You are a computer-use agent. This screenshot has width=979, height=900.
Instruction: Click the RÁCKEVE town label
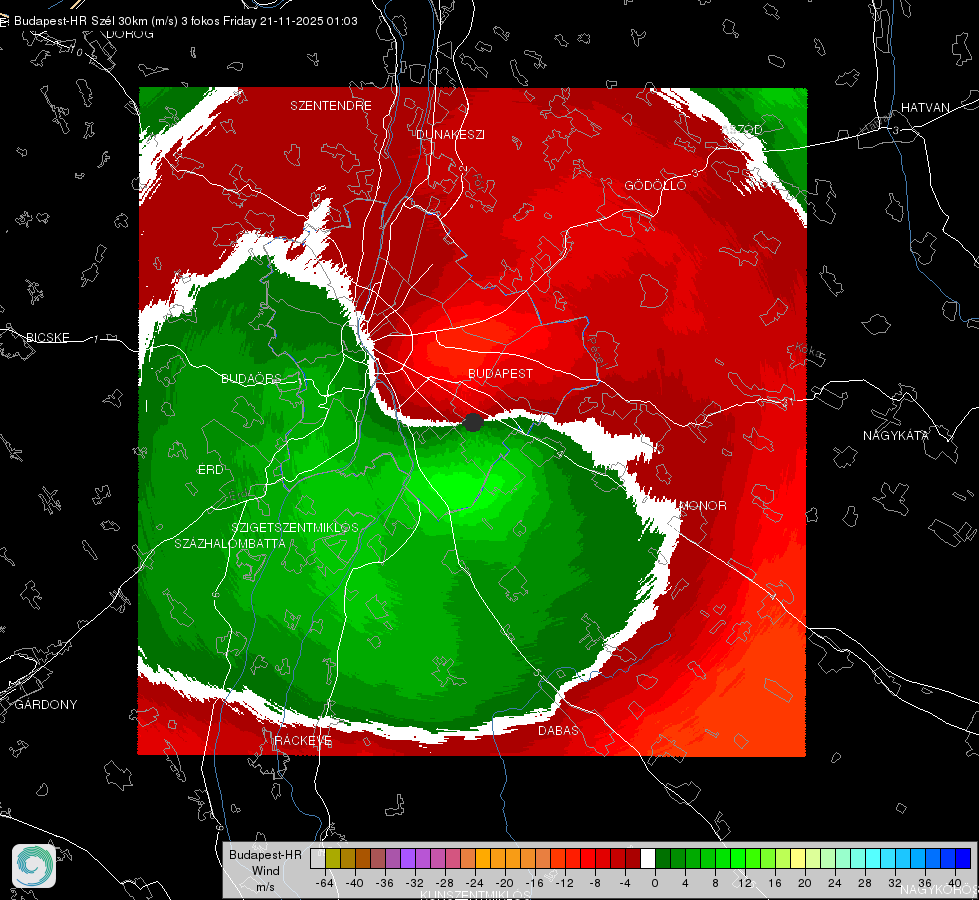click(x=303, y=740)
